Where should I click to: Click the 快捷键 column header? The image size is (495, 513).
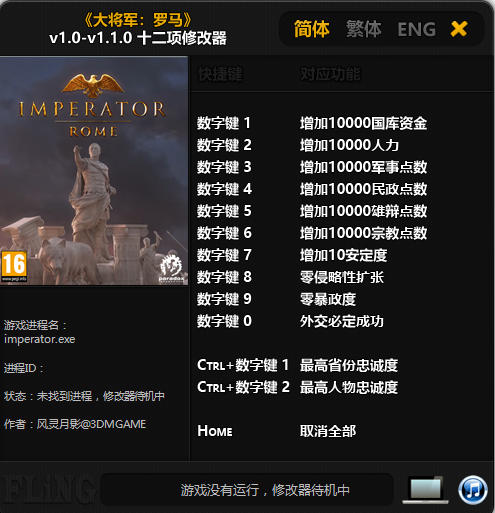click(220, 74)
